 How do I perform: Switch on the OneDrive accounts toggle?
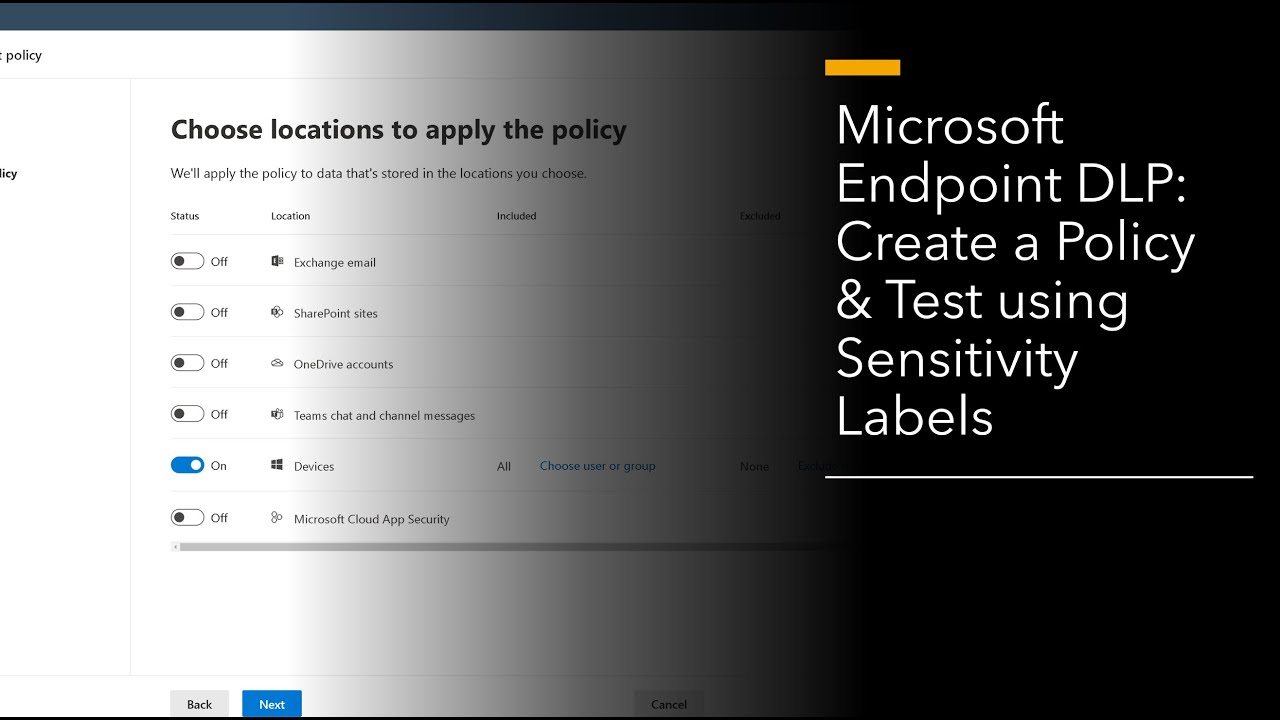point(187,363)
